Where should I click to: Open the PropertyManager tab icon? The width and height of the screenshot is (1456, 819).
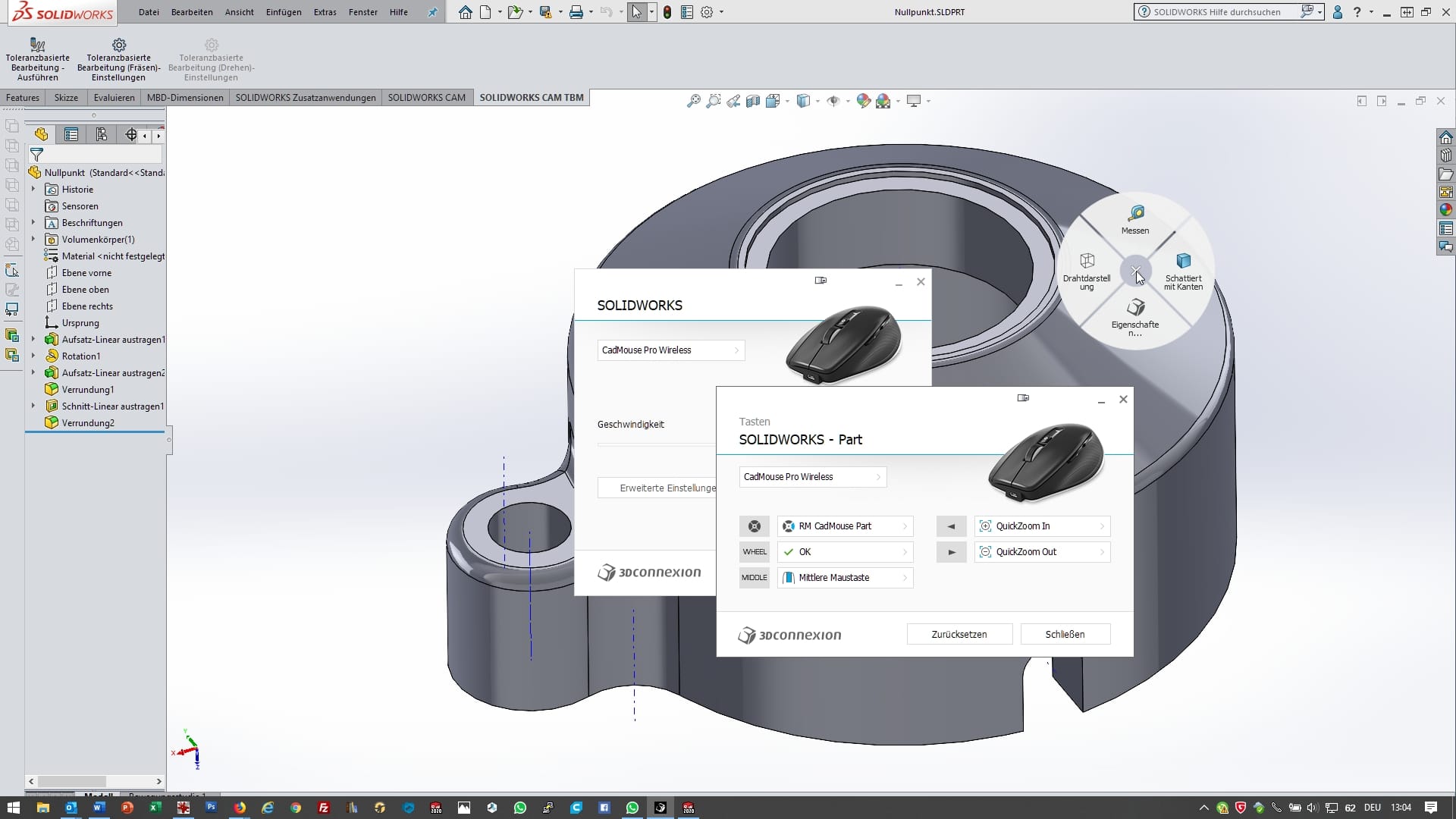pyautogui.click(x=71, y=134)
